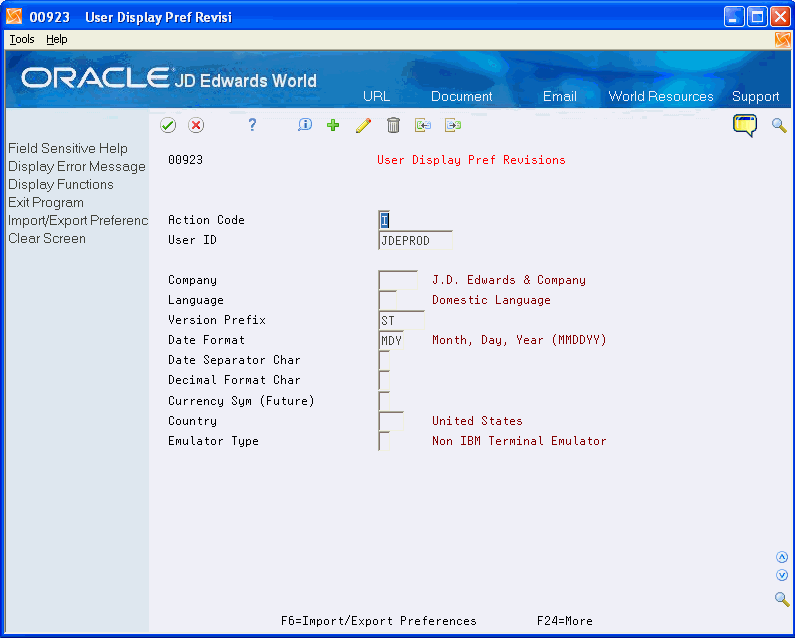This screenshot has height=638, width=795.
Task: Click the export arrow toolbar icon
Action: click(453, 125)
